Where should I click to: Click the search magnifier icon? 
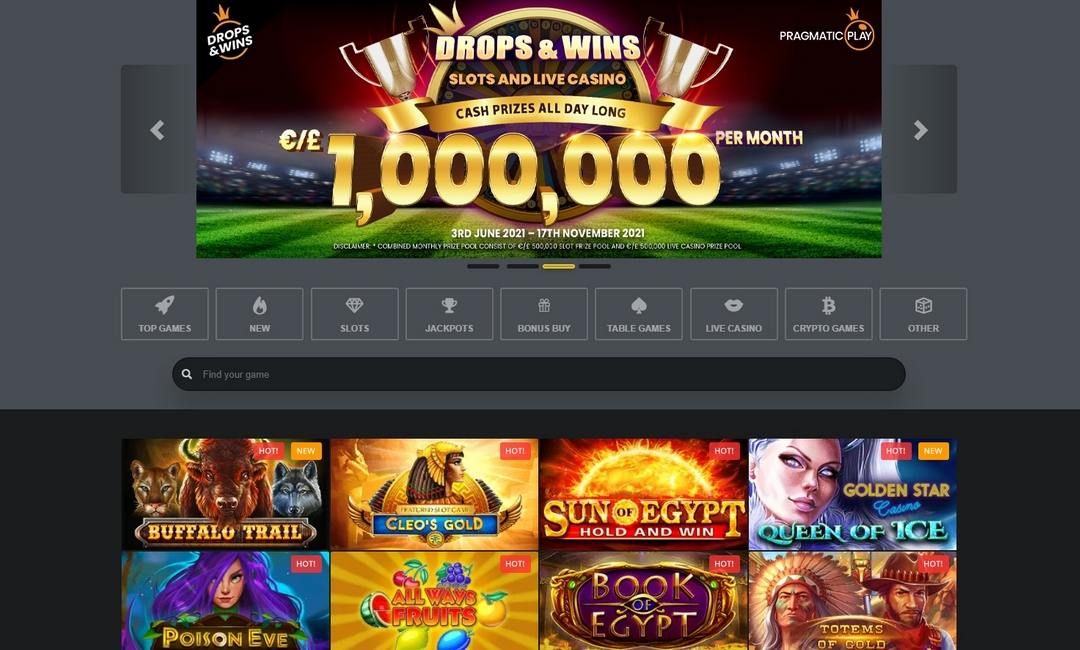(187, 374)
